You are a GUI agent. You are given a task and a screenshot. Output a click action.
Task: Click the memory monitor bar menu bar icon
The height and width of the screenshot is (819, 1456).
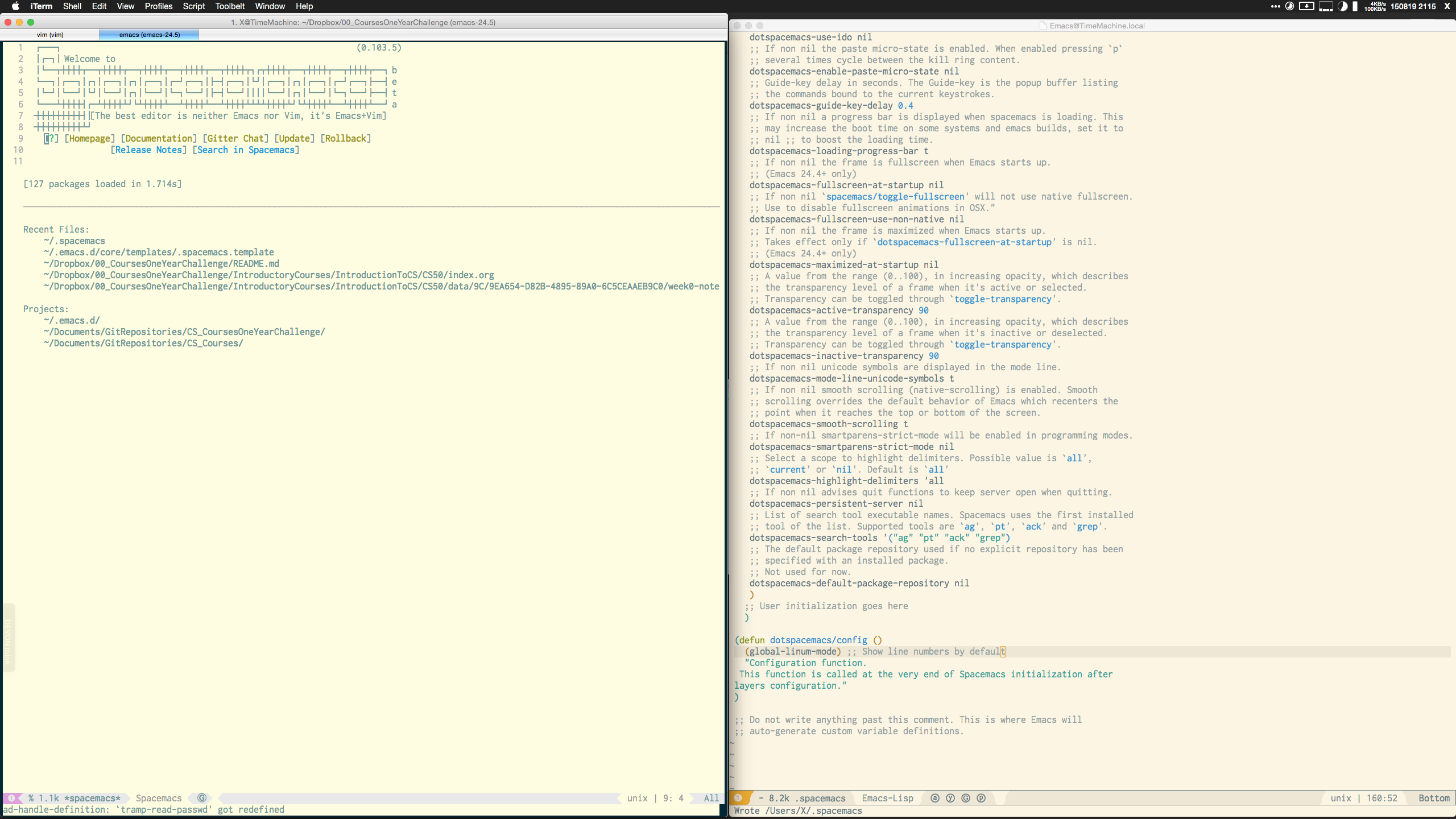tap(1326, 6)
